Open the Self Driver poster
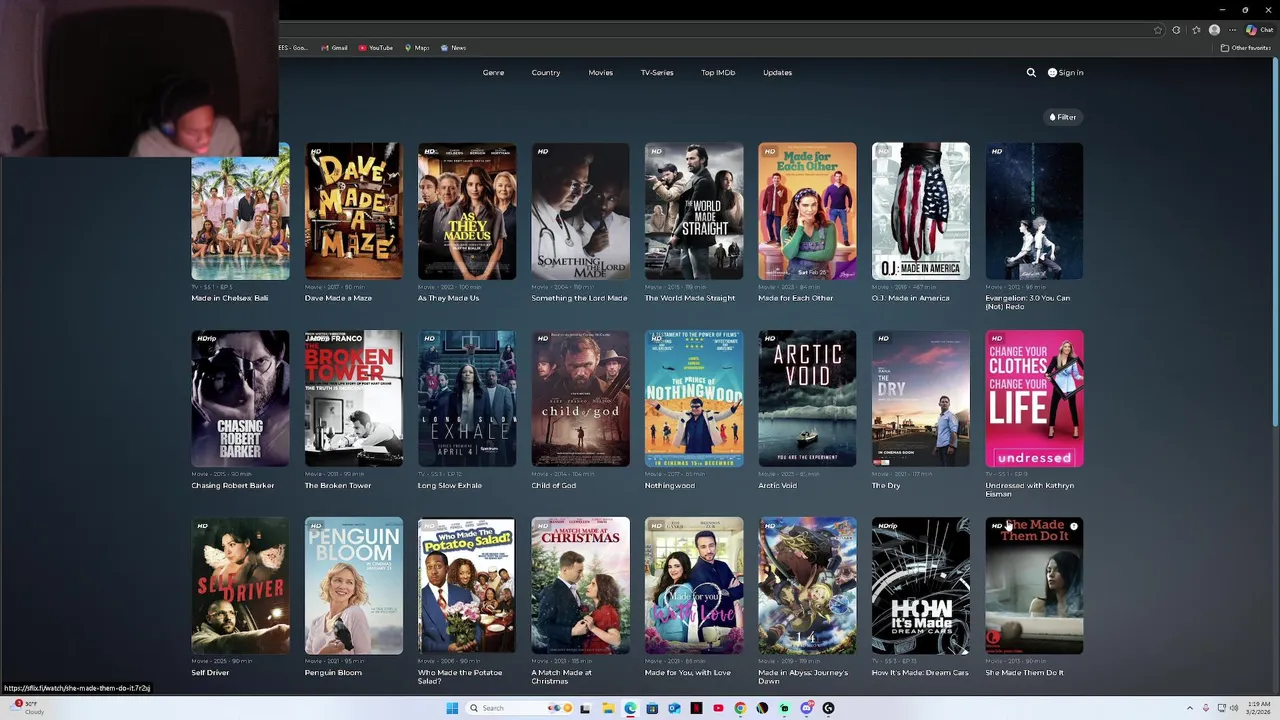 tap(240, 585)
